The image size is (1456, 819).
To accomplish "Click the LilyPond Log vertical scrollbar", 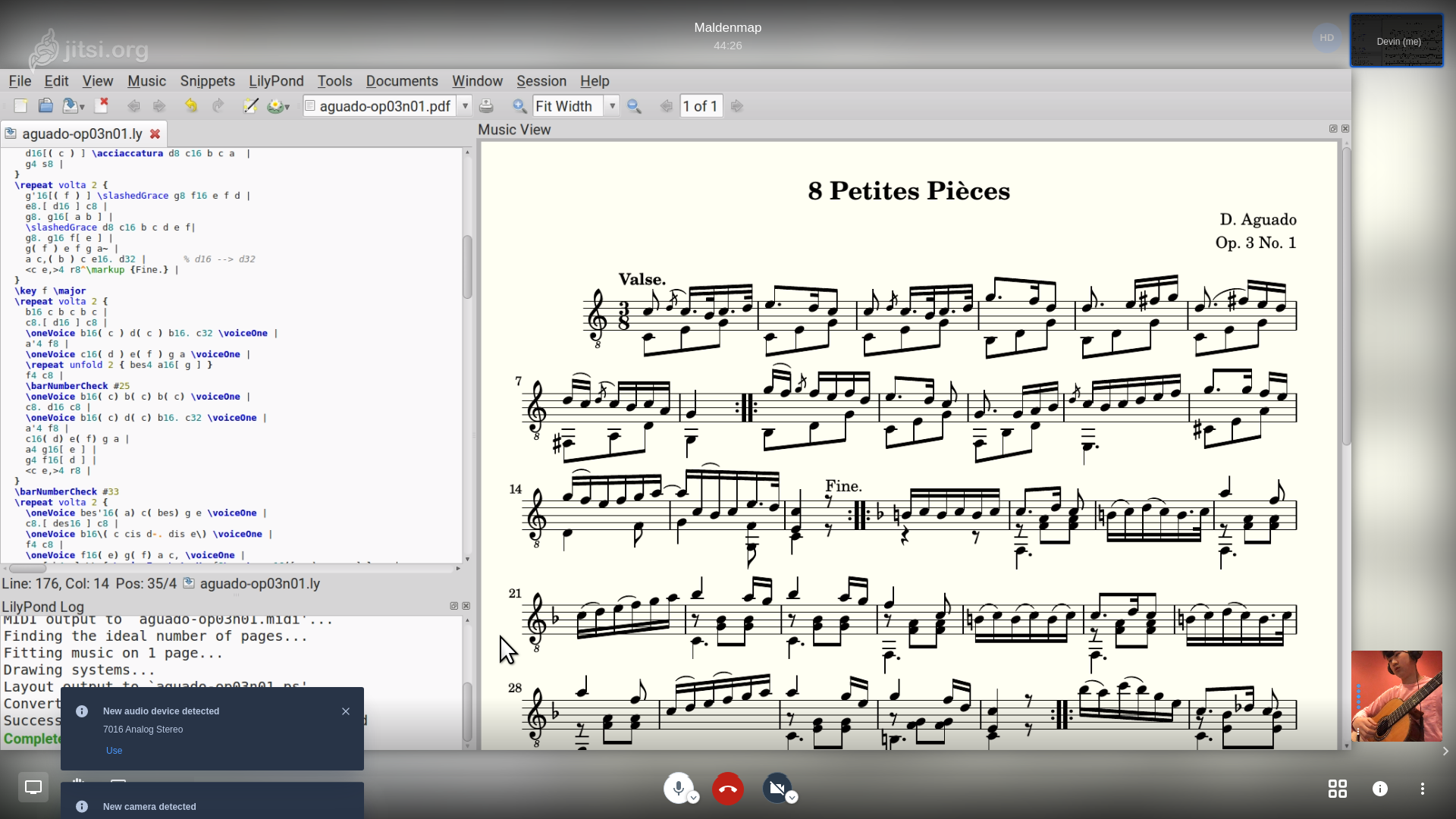I will click(467, 711).
